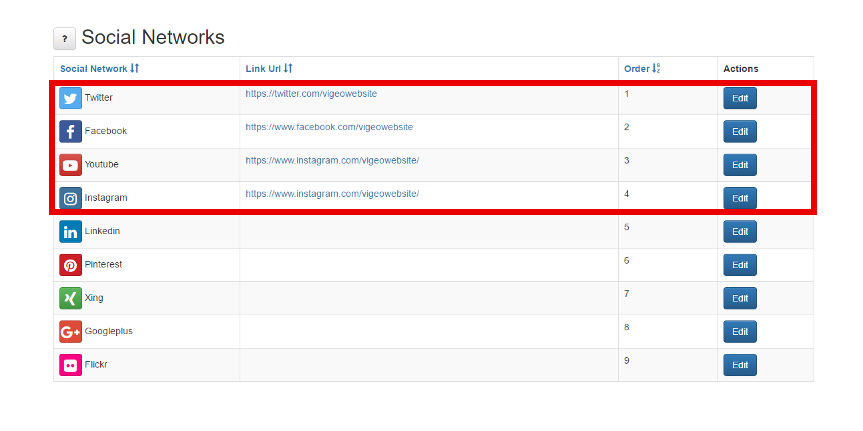Click the Facebook logo icon
Viewport: 863px width, 431px height.
pyautogui.click(x=70, y=132)
